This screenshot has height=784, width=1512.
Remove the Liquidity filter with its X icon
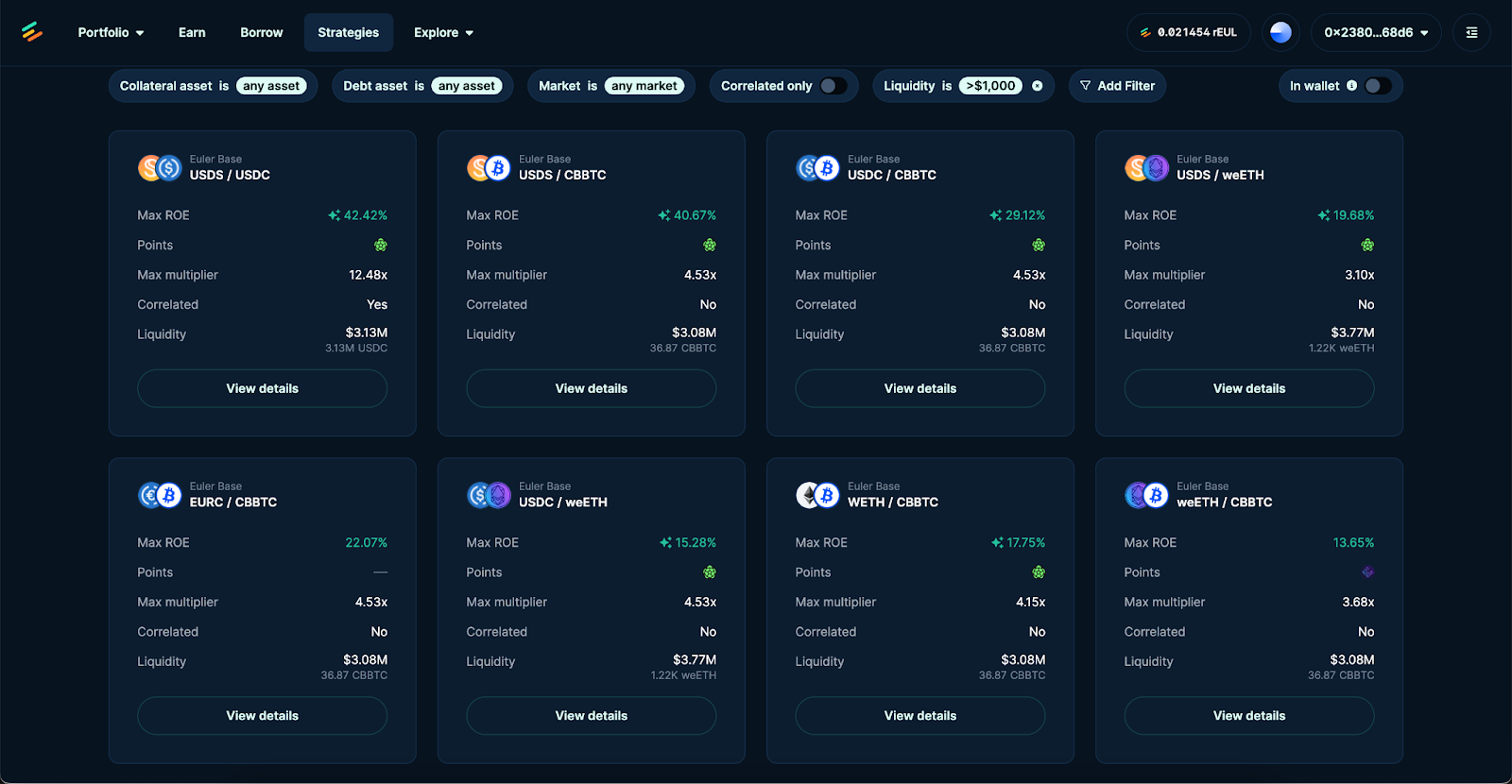click(x=1037, y=86)
